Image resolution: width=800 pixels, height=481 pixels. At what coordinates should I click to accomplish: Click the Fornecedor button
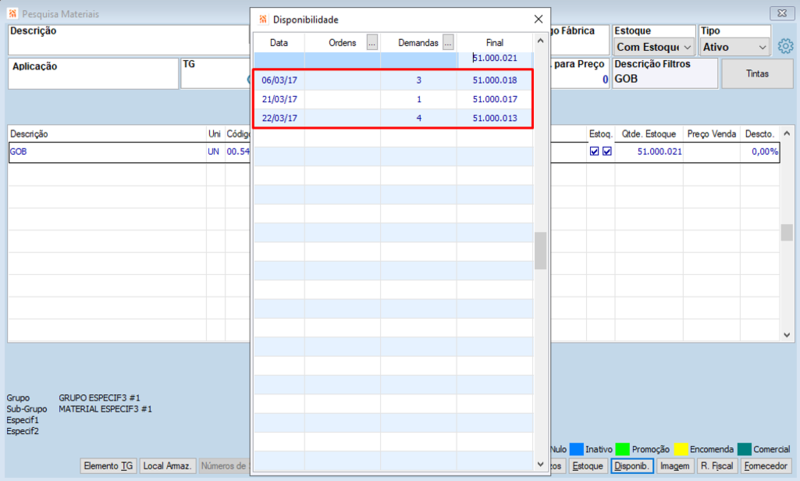point(766,466)
